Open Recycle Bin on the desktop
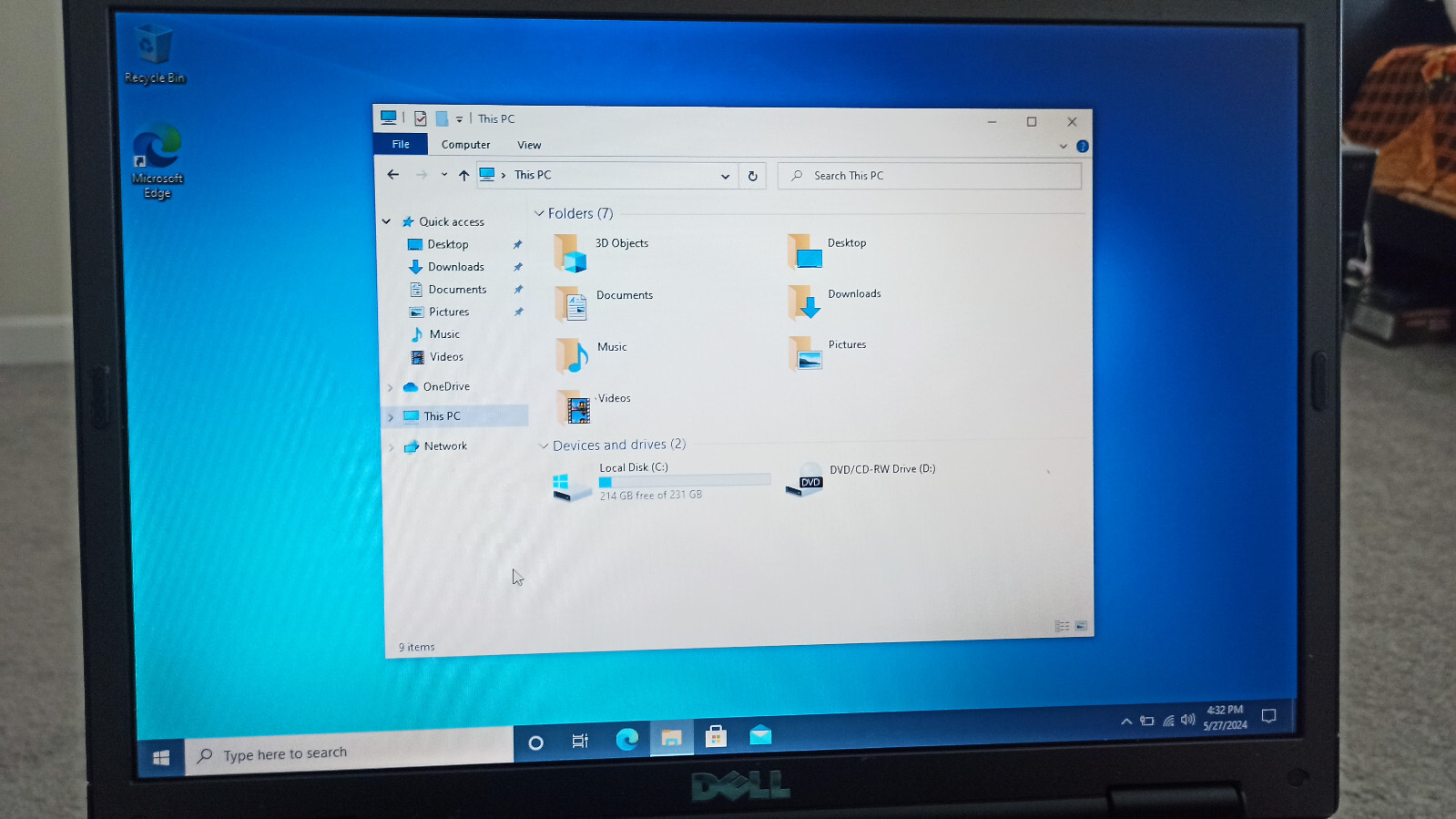The height and width of the screenshot is (819, 1456). (154, 54)
